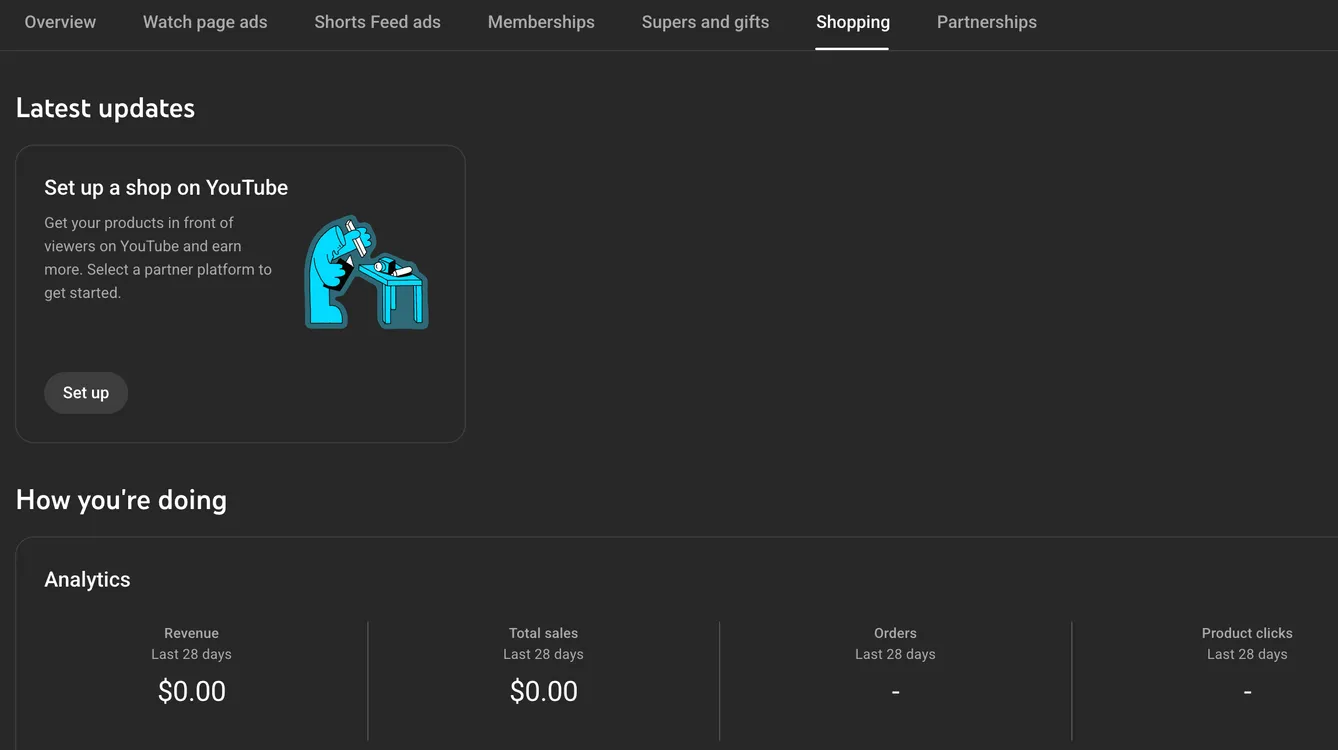Go to the Memberships tab
The height and width of the screenshot is (750, 1338).
pos(541,22)
